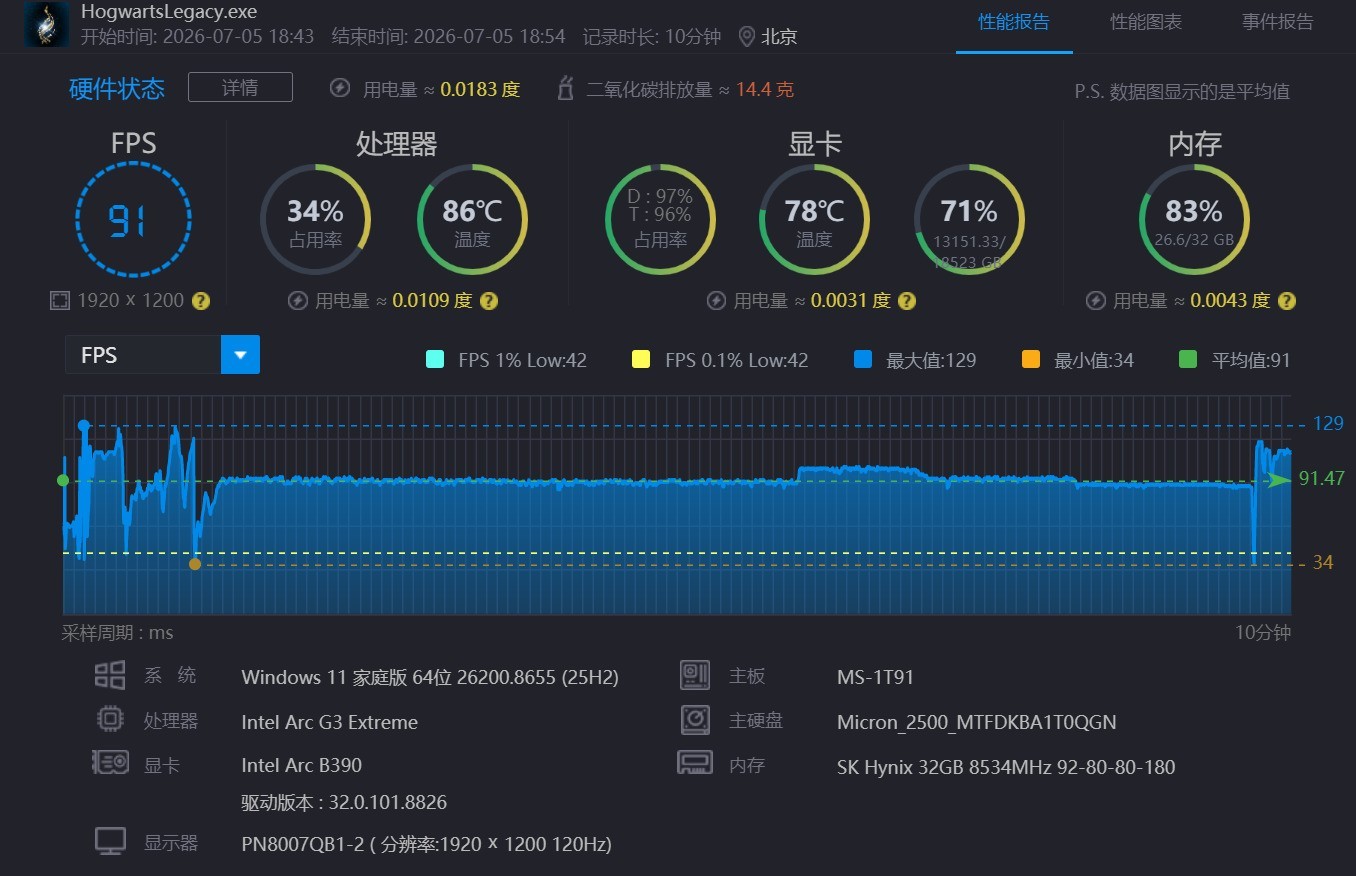Click the PN8007QB1-2 display model text
Viewport: 1356px width, 876px height.
coord(427,844)
